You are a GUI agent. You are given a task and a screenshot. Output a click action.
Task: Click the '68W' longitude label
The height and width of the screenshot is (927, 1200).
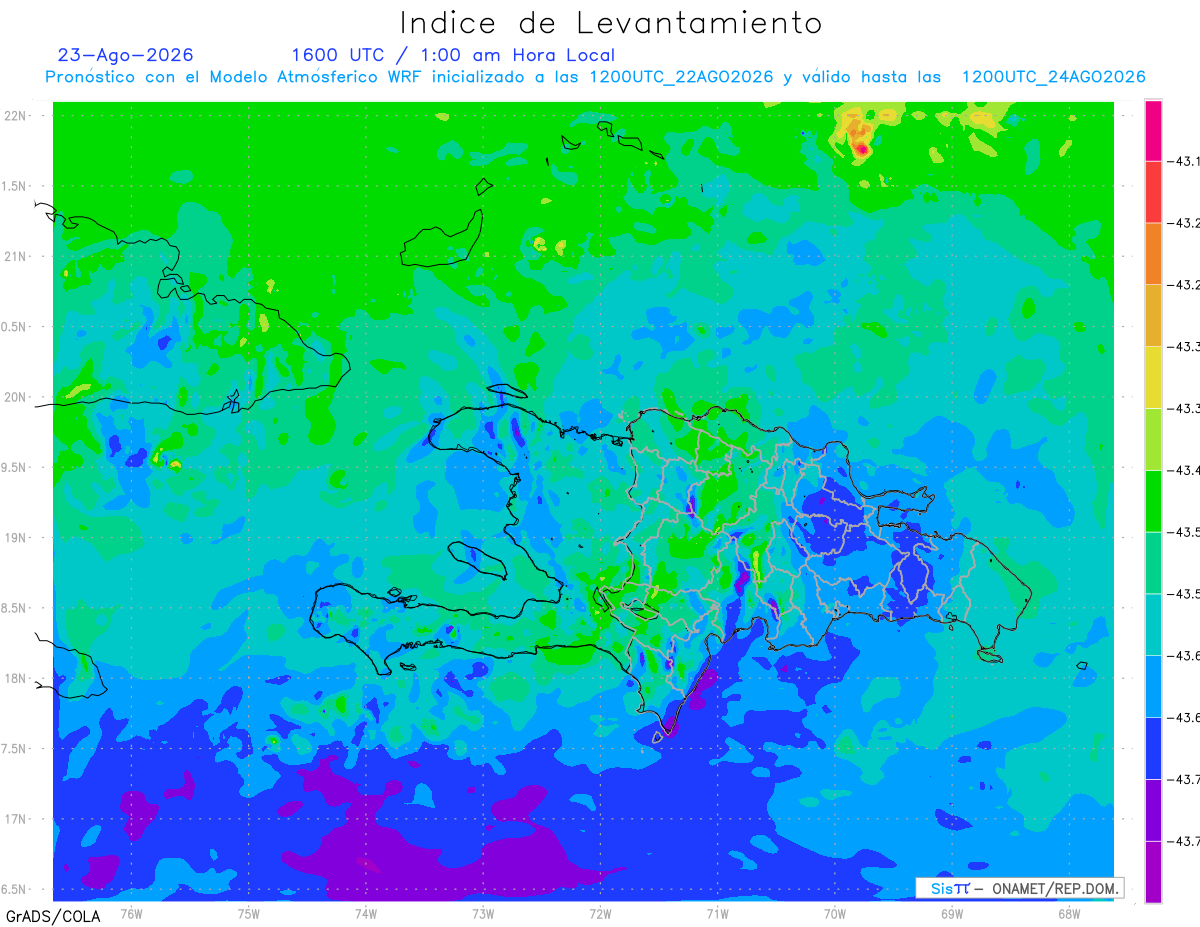click(1069, 913)
